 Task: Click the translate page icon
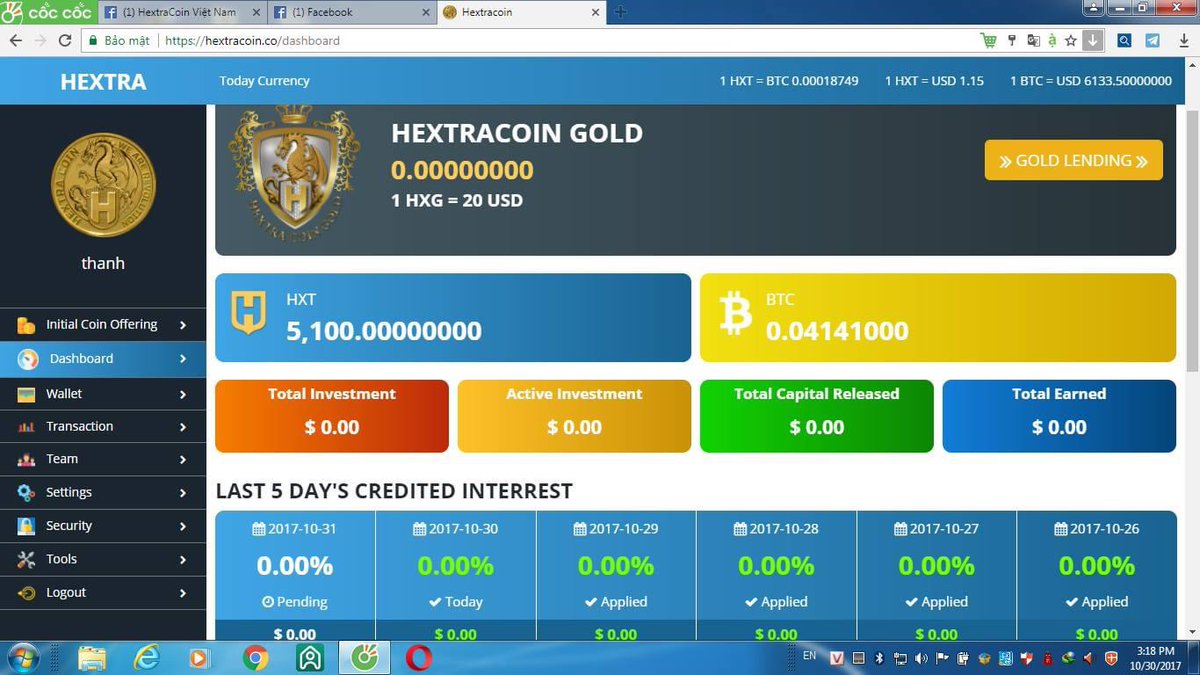coord(1033,41)
